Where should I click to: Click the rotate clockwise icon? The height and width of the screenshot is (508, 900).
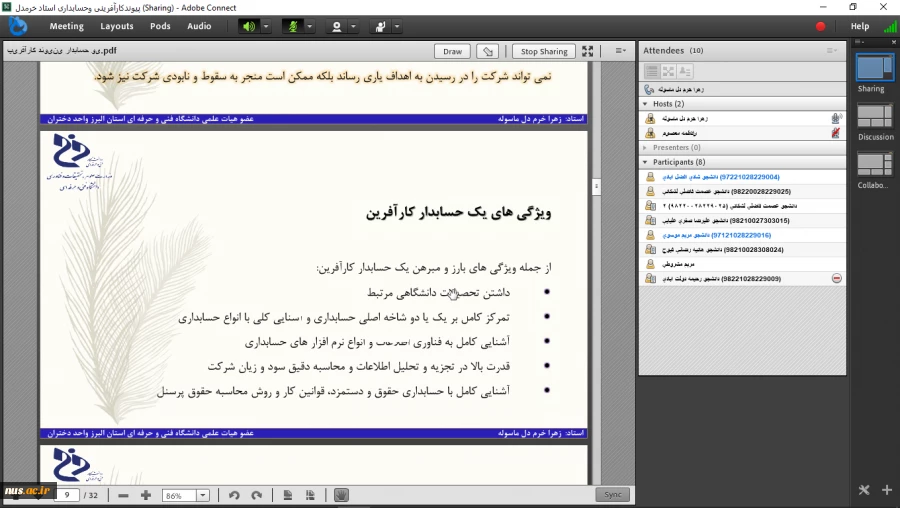tap(257, 495)
